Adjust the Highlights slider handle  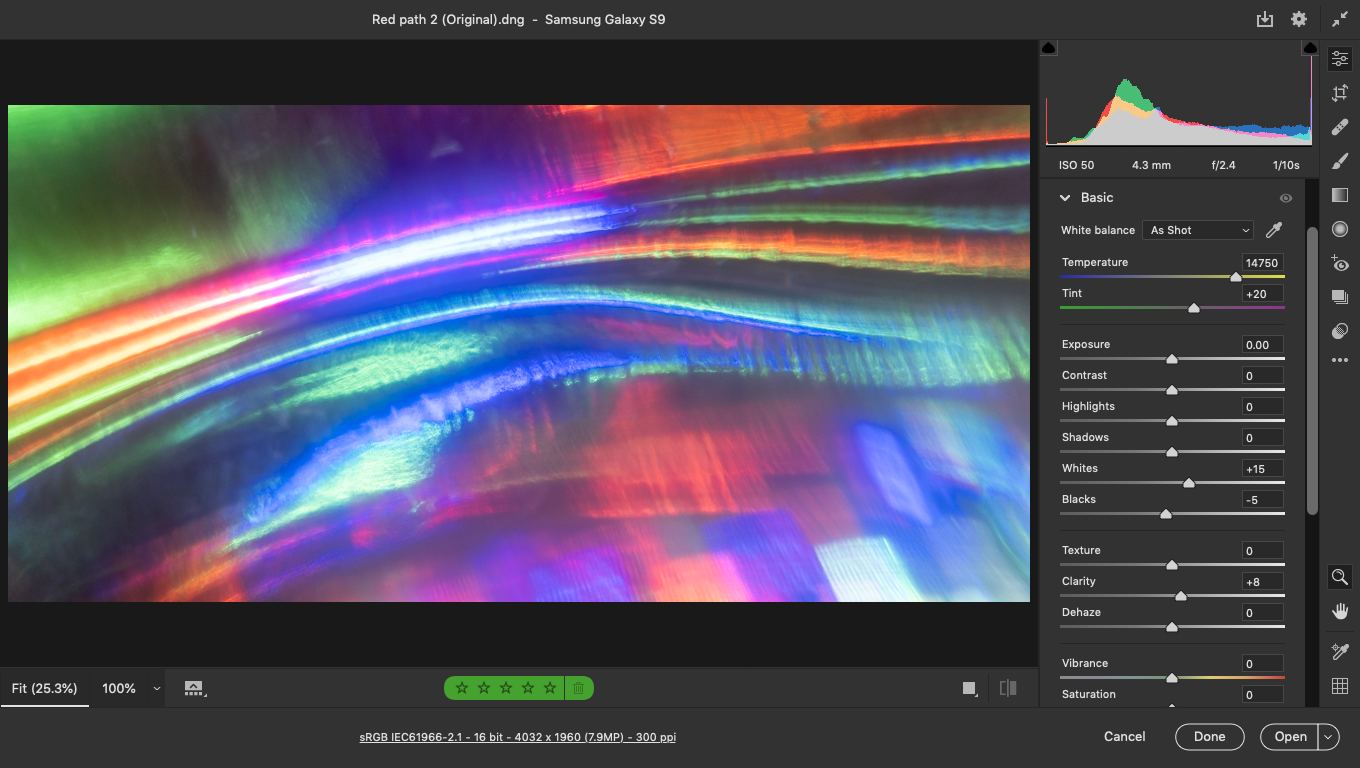click(x=1172, y=421)
